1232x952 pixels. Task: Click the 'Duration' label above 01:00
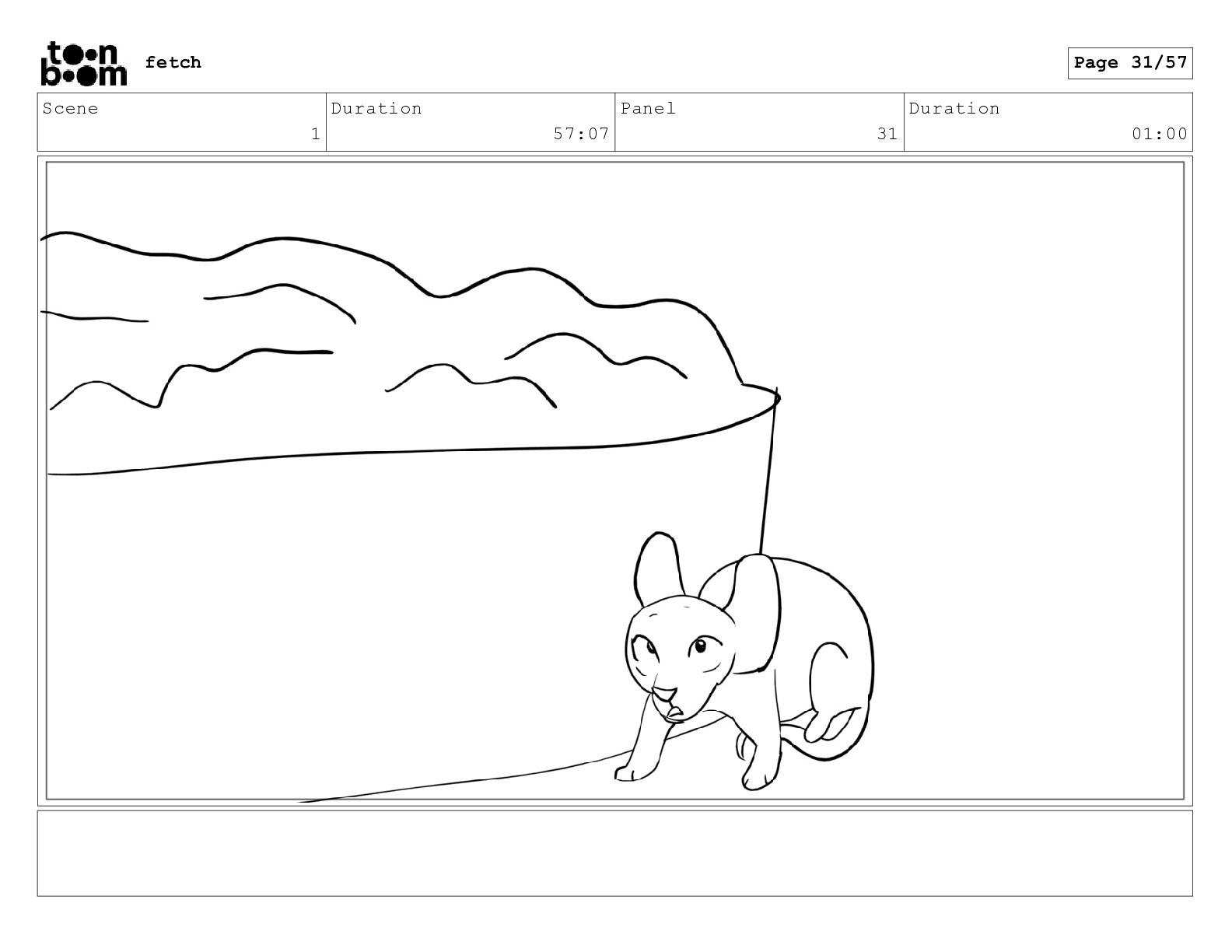click(954, 109)
